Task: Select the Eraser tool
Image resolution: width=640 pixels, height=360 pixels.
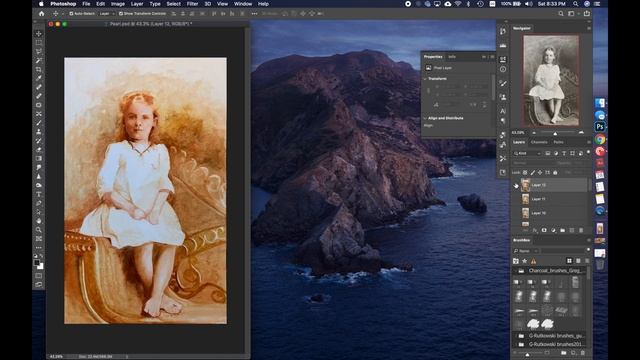Action: point(39,149)
